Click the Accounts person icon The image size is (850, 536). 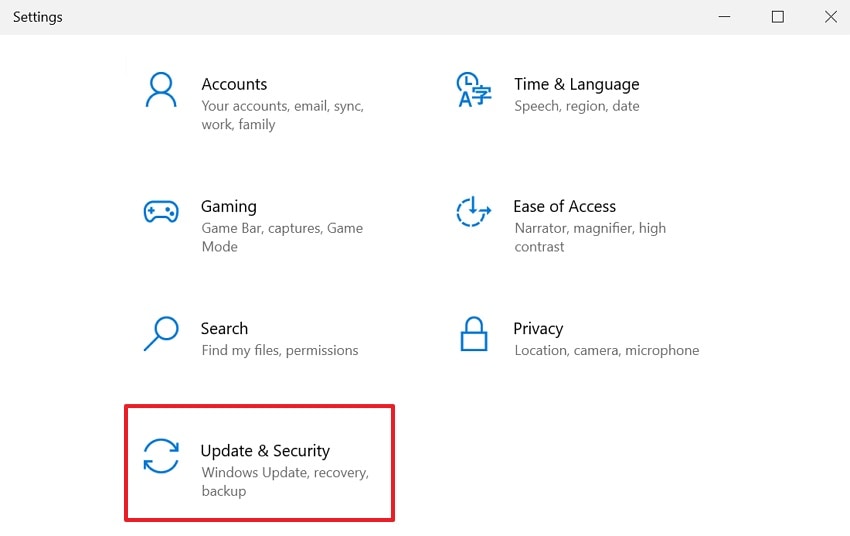[161, 90]
